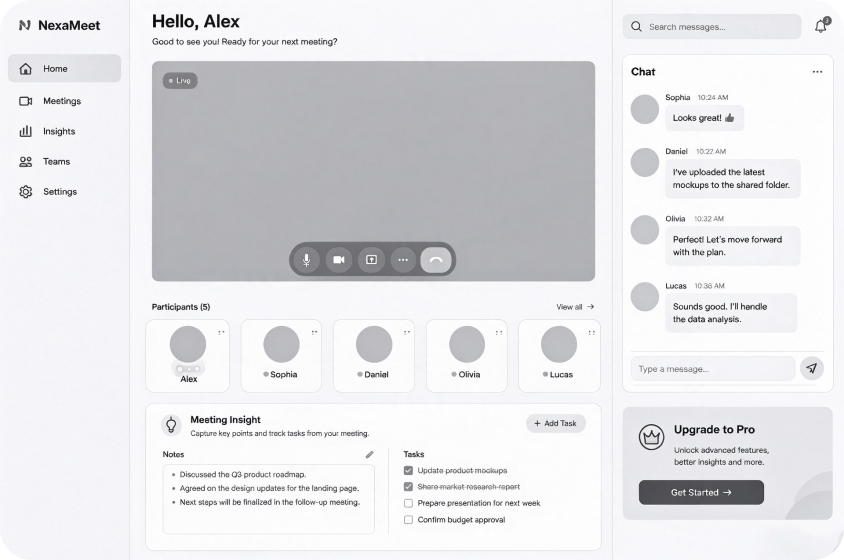844x560 pixels.
Task: Click the Notes text area
Action: click(269, 499)
